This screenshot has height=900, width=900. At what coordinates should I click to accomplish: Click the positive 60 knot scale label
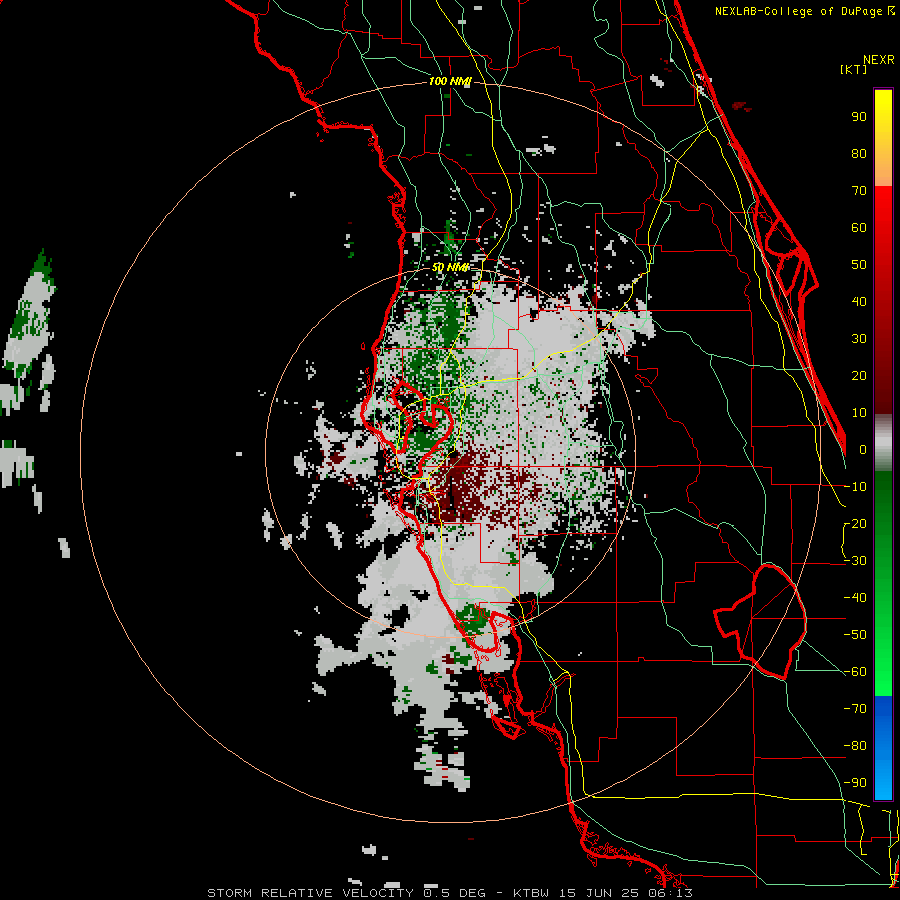point(859,228)
